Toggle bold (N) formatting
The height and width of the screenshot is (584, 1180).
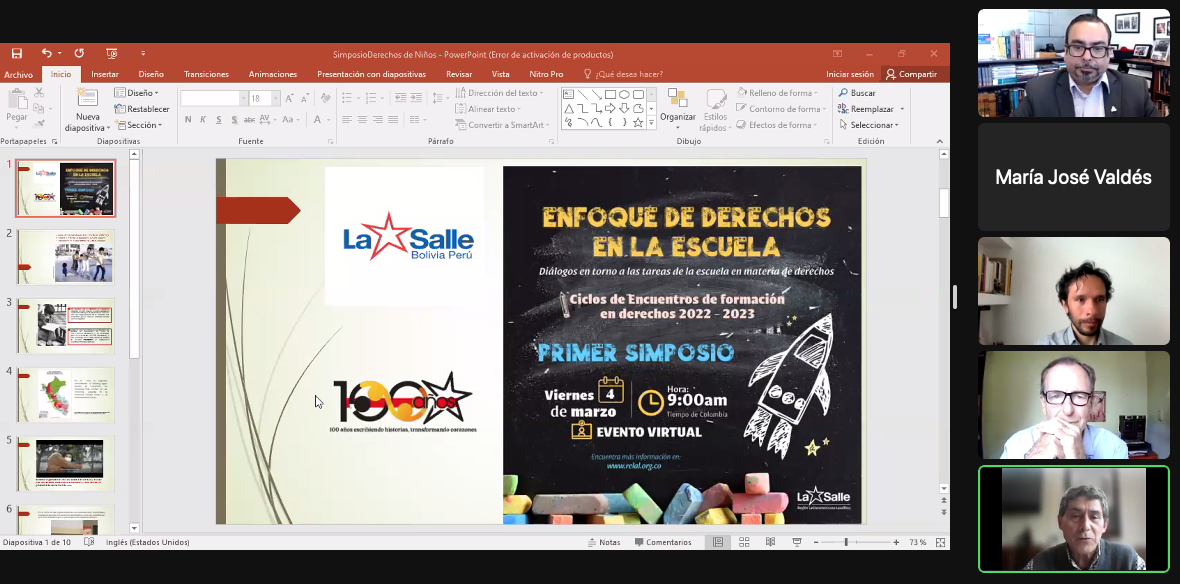tap(188, 120)
